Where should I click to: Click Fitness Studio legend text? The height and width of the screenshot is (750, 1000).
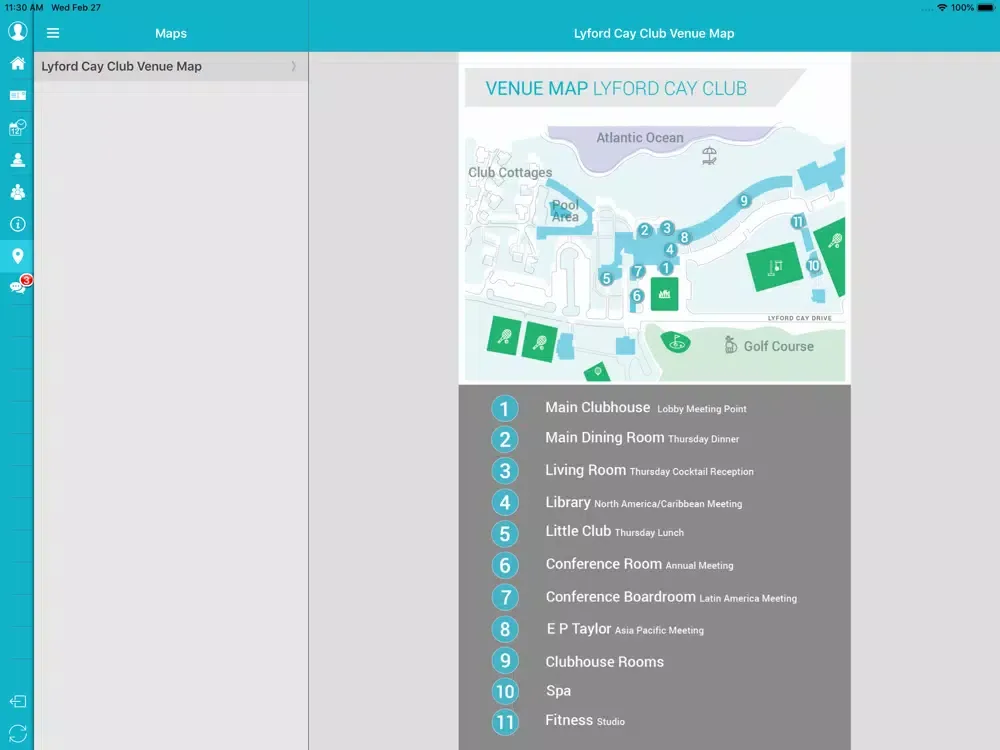[585, 720]
